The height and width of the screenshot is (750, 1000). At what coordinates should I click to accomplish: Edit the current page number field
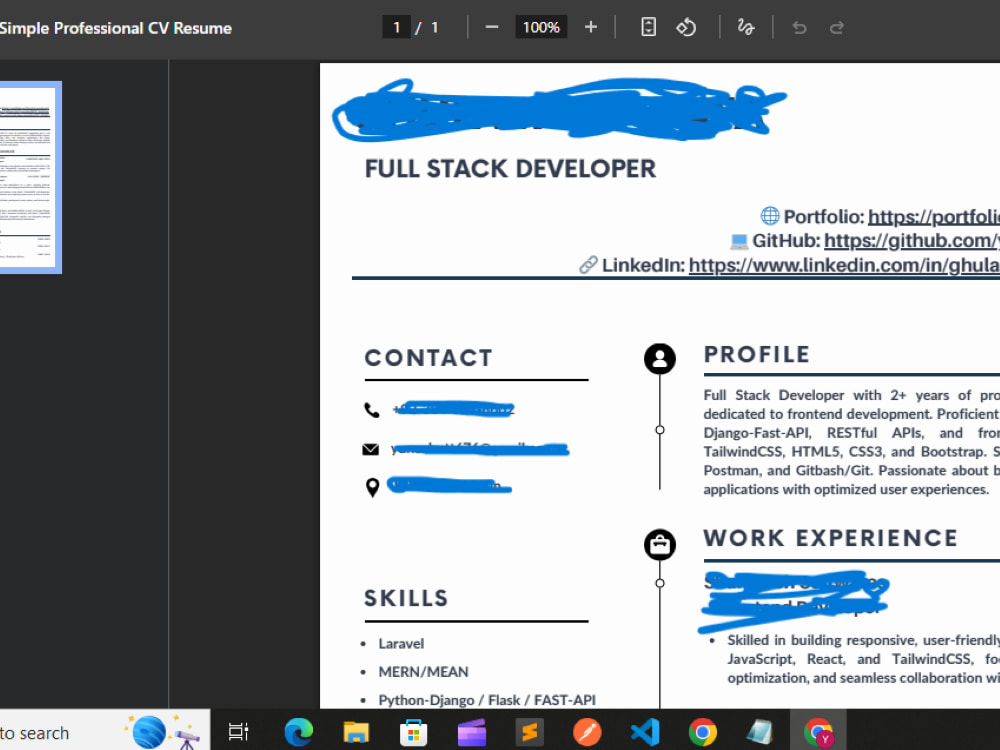[396, 27]
